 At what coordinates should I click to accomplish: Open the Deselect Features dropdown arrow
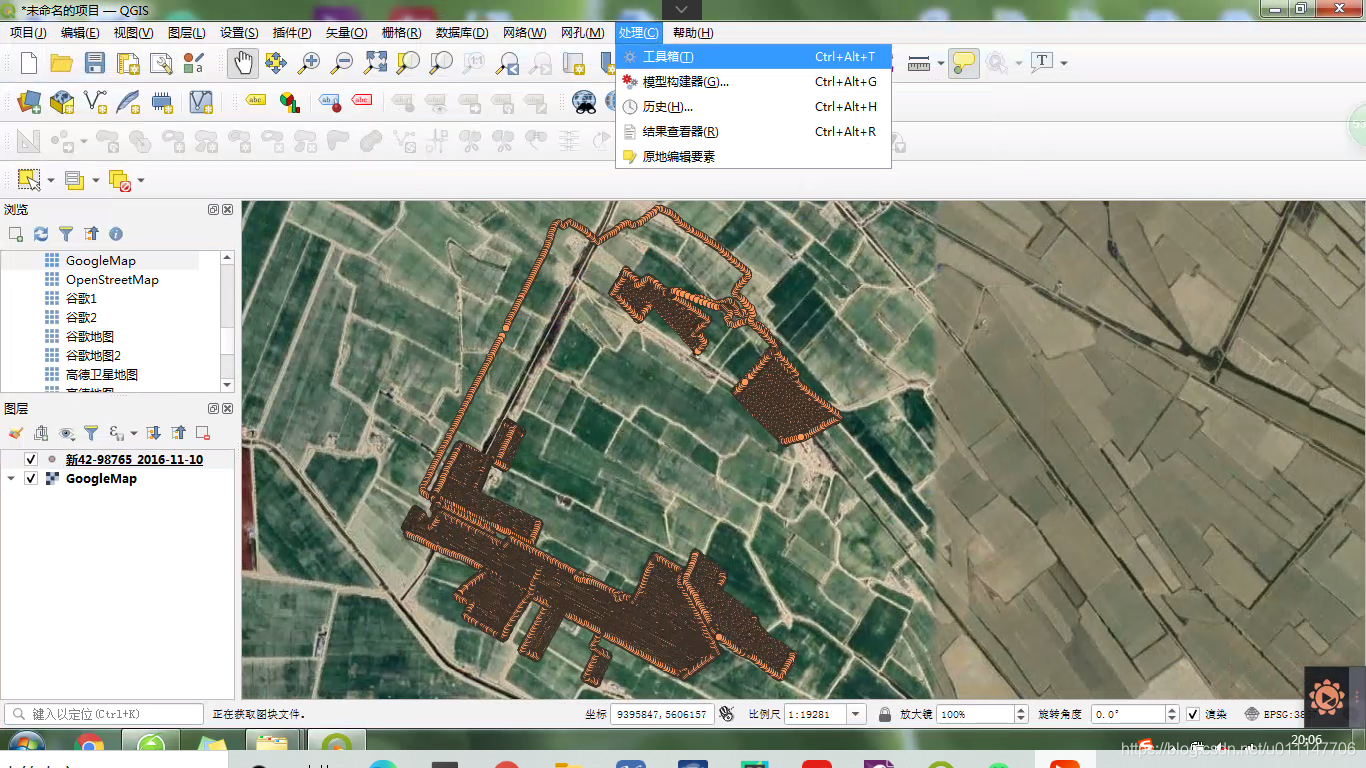[x=141, y=180]
